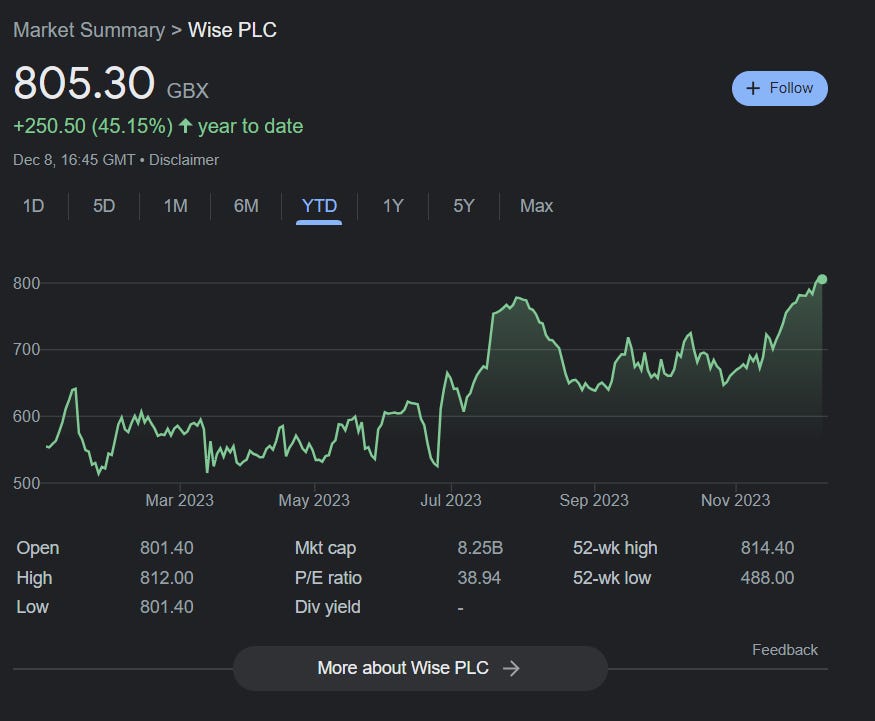Click the 52-wk high value 814.40

click(x=767, y=548)
